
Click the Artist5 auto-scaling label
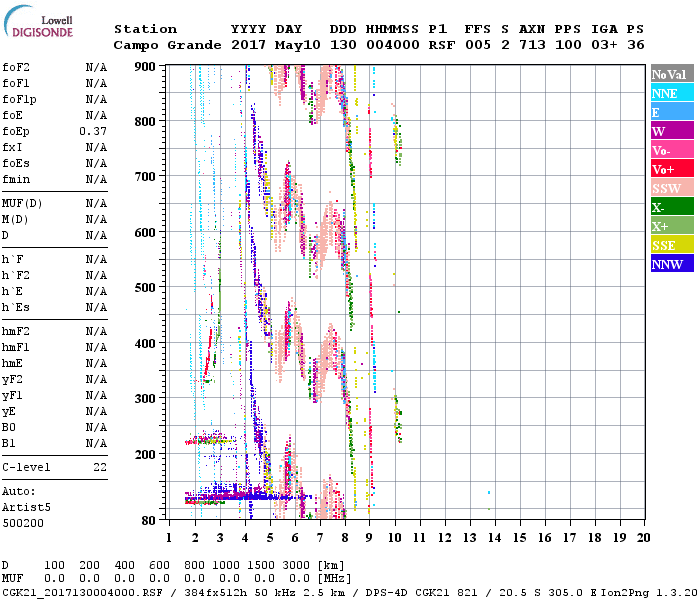click(x=26, y=508)
